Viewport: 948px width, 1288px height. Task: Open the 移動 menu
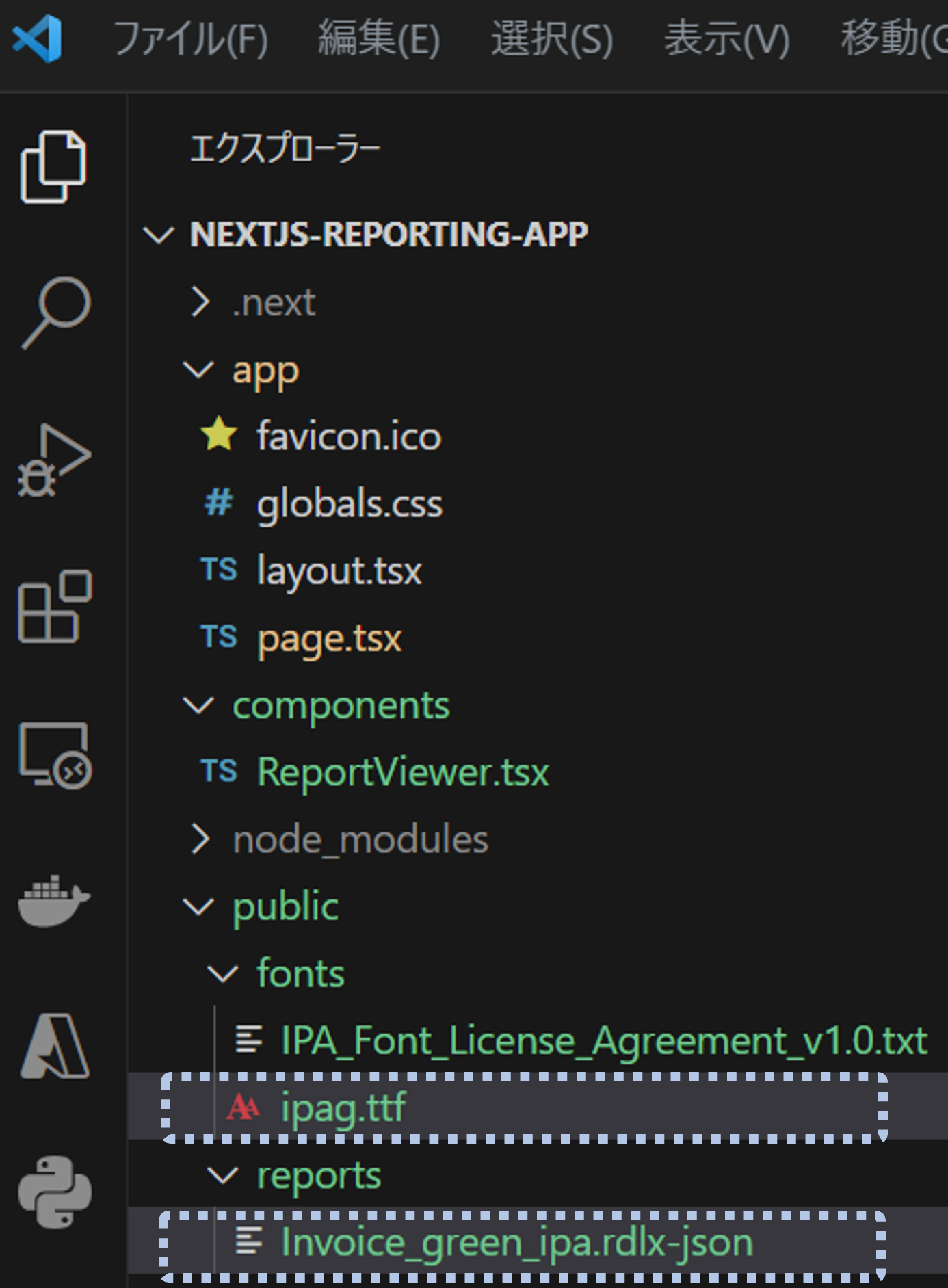(894, 39)
